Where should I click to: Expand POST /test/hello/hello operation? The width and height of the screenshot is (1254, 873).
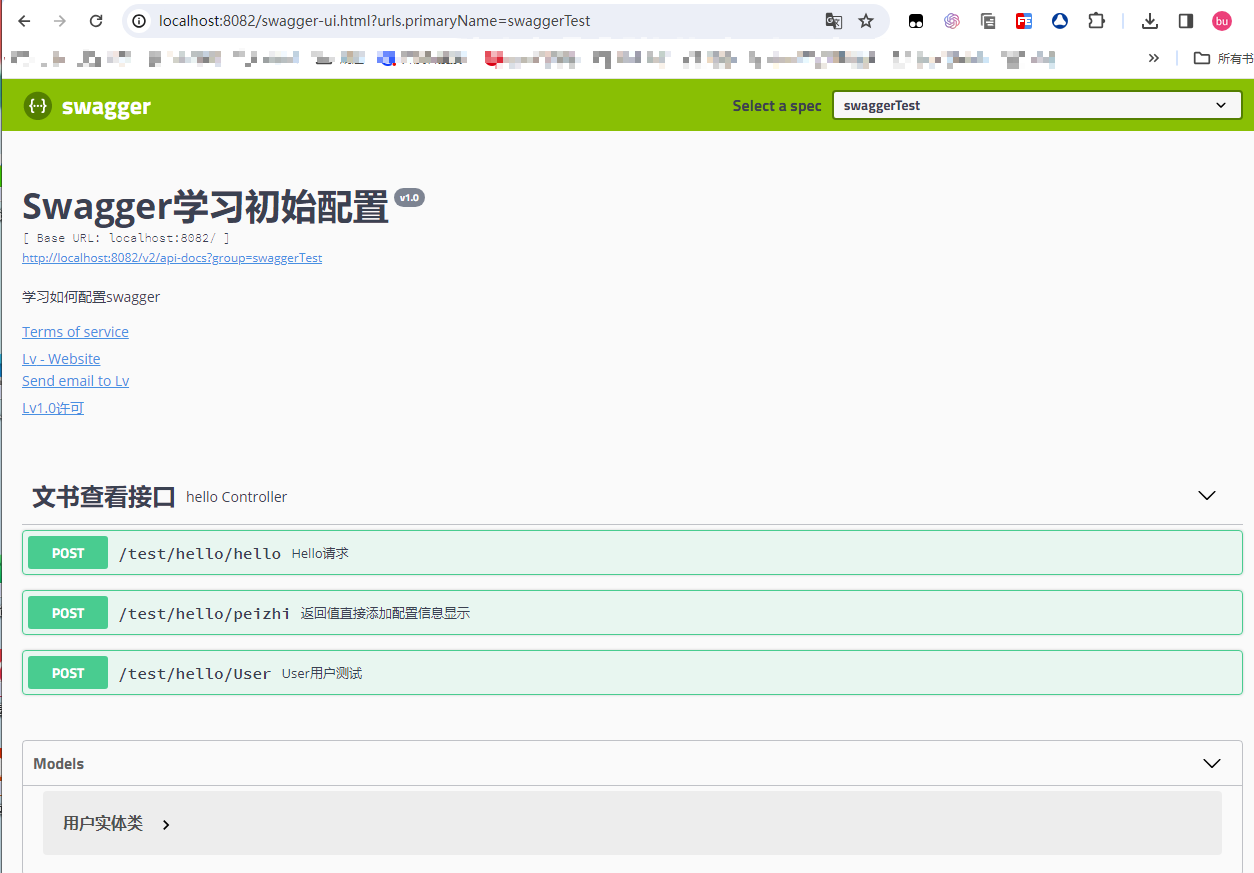(632, 553)
